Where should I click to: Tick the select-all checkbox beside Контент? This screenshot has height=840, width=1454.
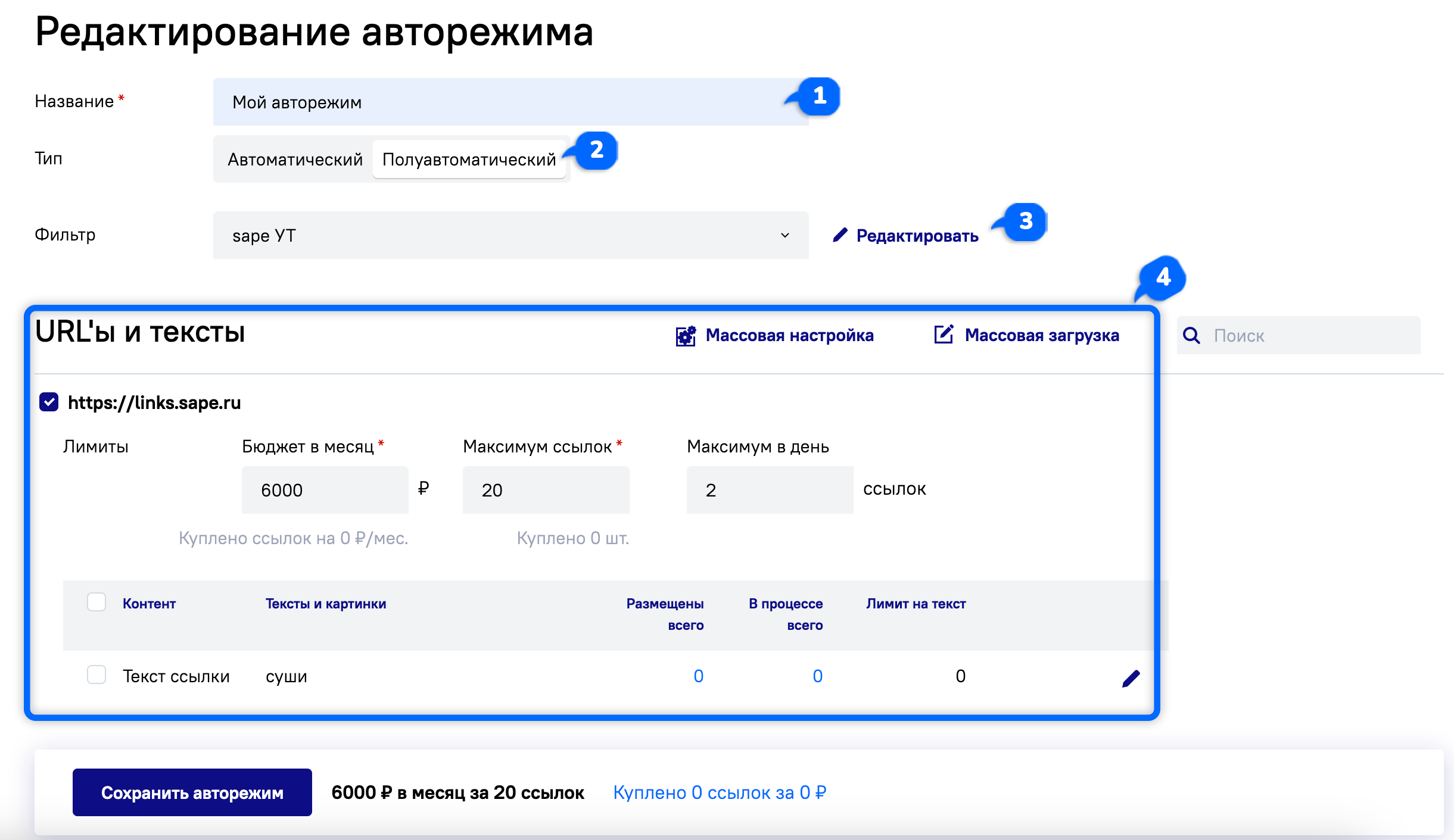click(x=96, y=602)
